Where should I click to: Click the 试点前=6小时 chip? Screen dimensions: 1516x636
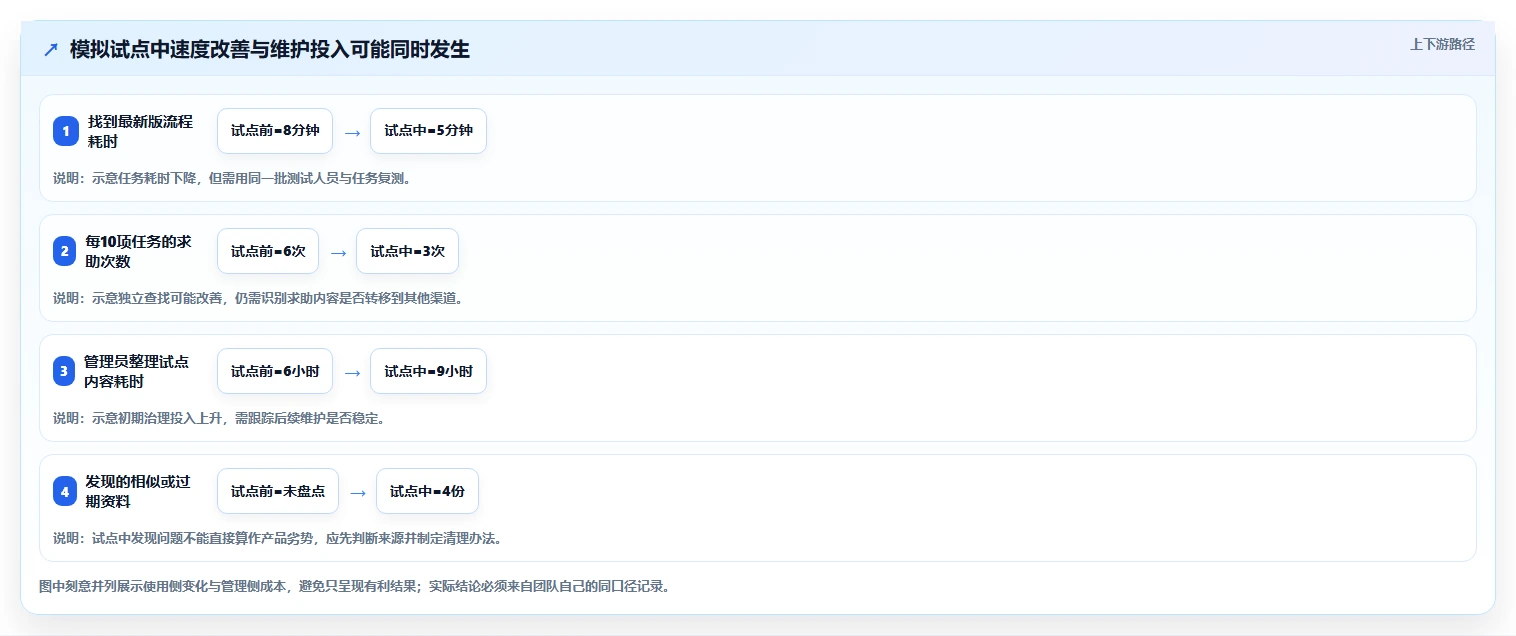click(275, 371)
